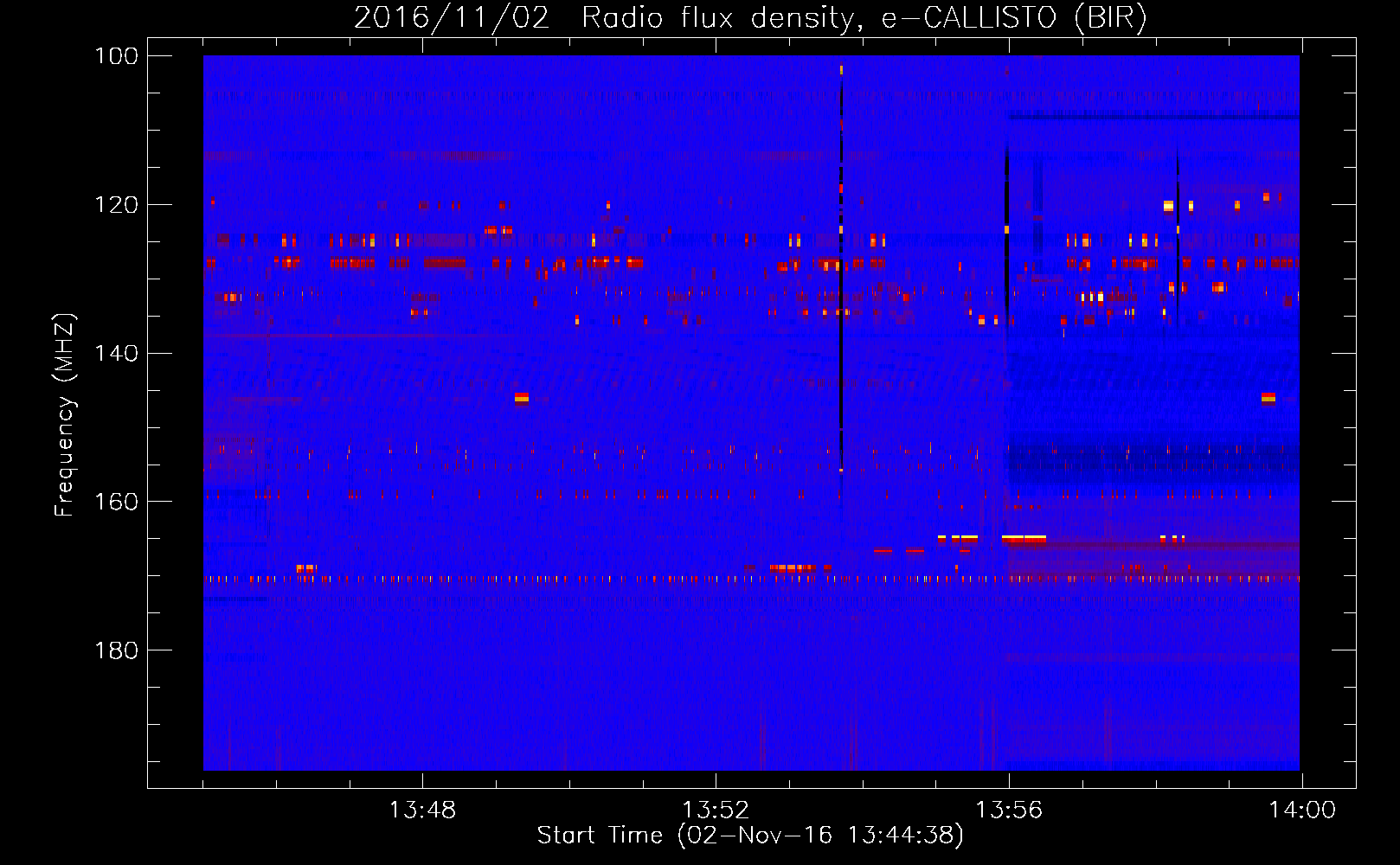Image resolution: width=1400 pixels, height=865 pixels.
Task: Click the '14:00' time tick label
Action: click(x=1302, y=811)
